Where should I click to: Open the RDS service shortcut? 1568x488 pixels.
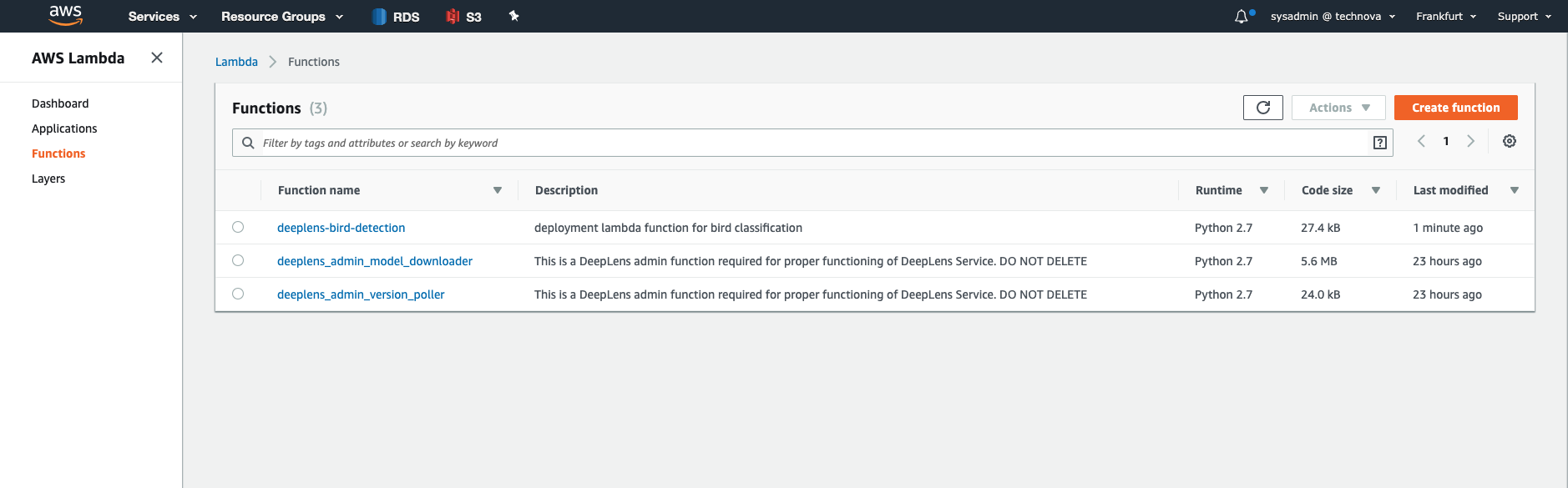(x=396, y=17)
